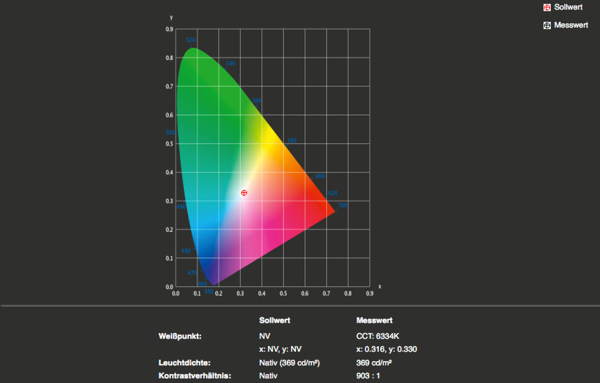Click the red Sollwert legend icon

click(x=547, y=7)
